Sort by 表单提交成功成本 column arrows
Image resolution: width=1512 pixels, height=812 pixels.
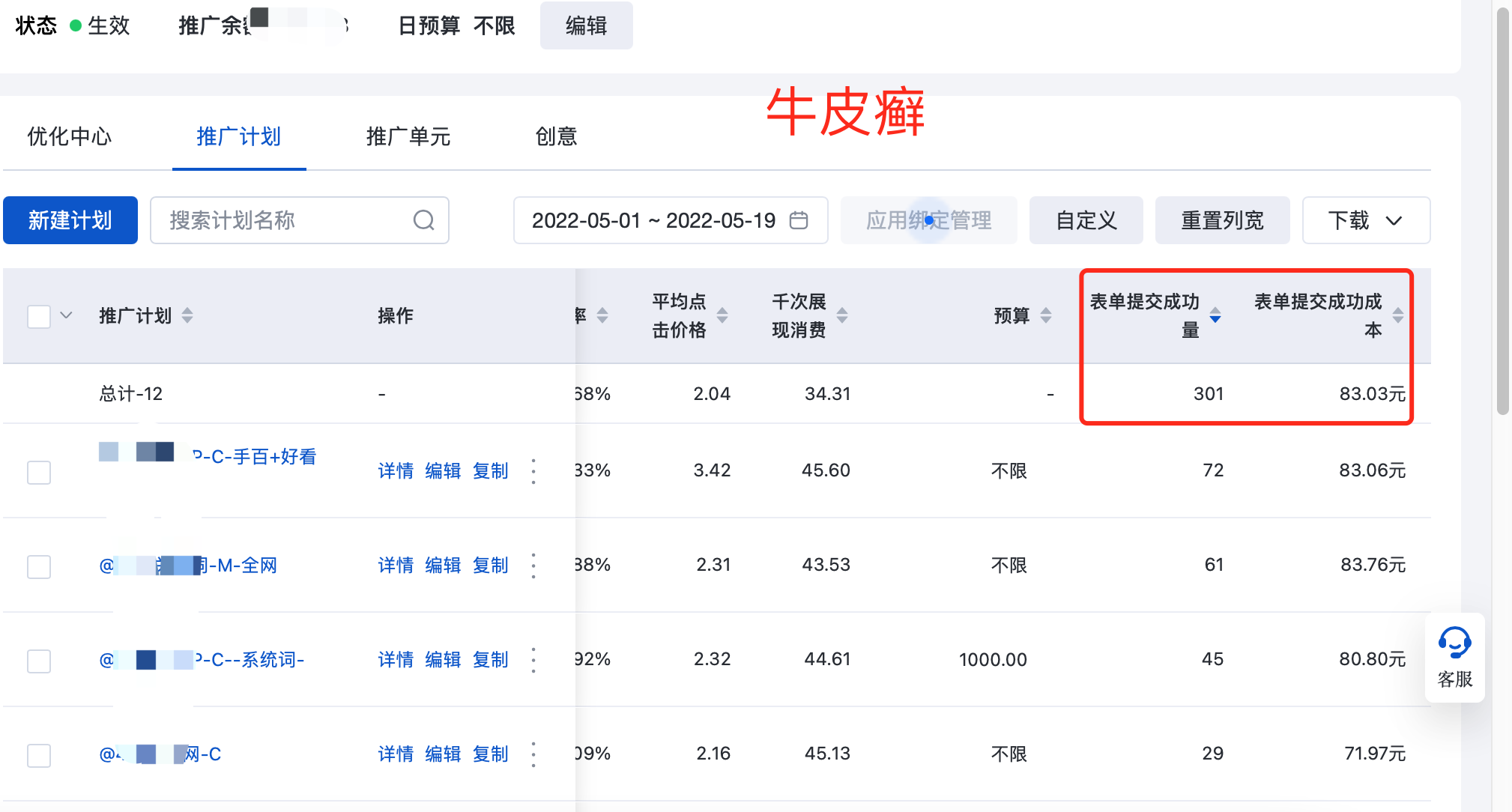[x=1398, y=315]
